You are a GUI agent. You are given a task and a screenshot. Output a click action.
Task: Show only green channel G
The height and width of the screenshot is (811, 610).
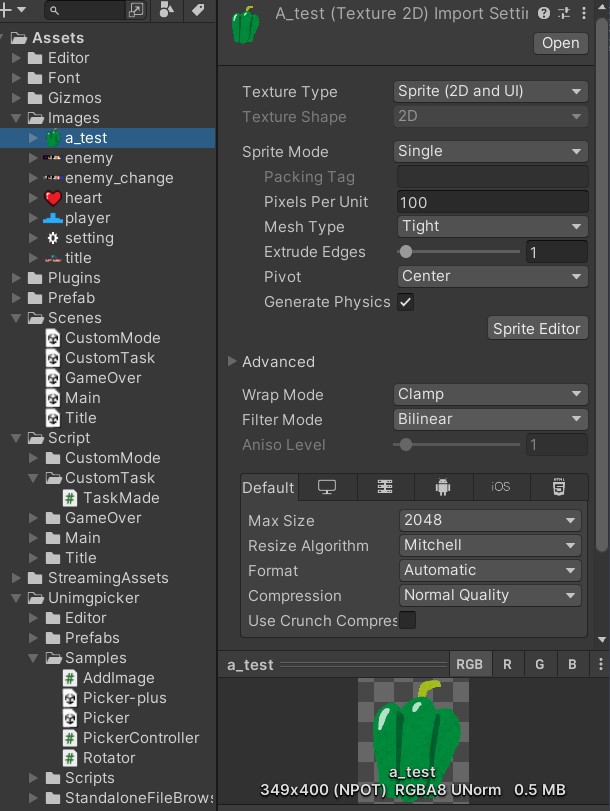(x=540, y=665)
